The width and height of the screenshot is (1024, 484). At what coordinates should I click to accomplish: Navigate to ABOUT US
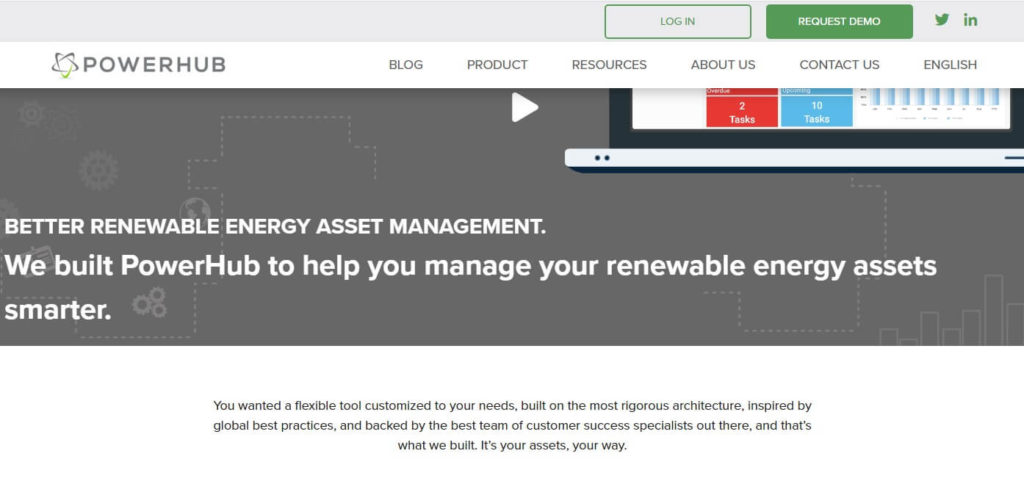pyautogui.click(x=723, y=65)
